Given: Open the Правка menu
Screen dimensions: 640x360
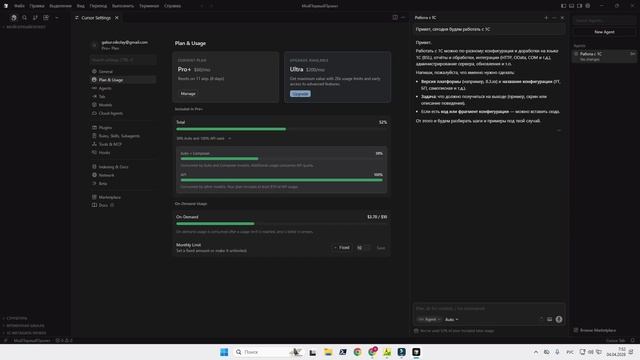Looking at the screenshot, I should (37, 6).
